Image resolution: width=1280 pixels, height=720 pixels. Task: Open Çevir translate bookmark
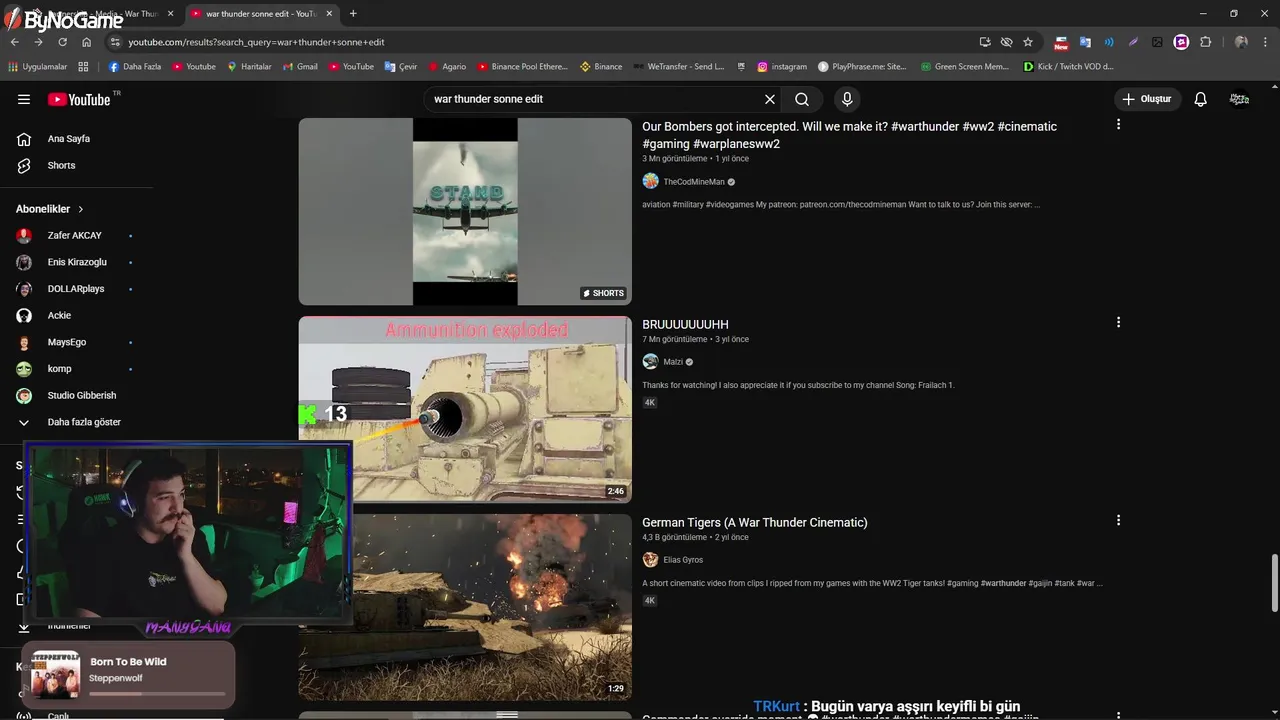click(x=401, y=67)
